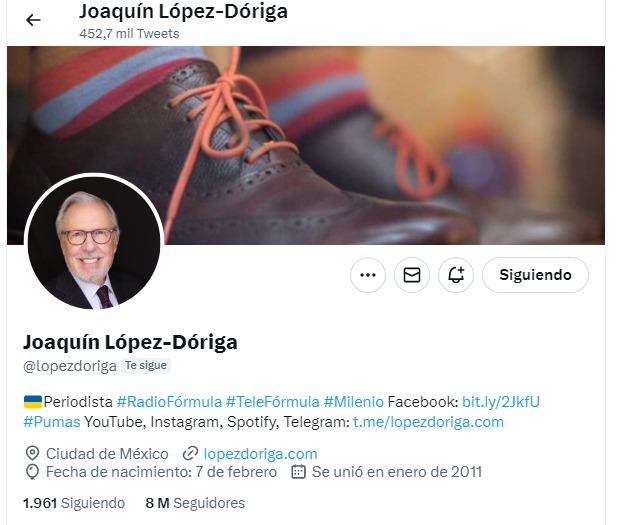Open the profile picture
This screenshot has width=621, height=525.
94,242
